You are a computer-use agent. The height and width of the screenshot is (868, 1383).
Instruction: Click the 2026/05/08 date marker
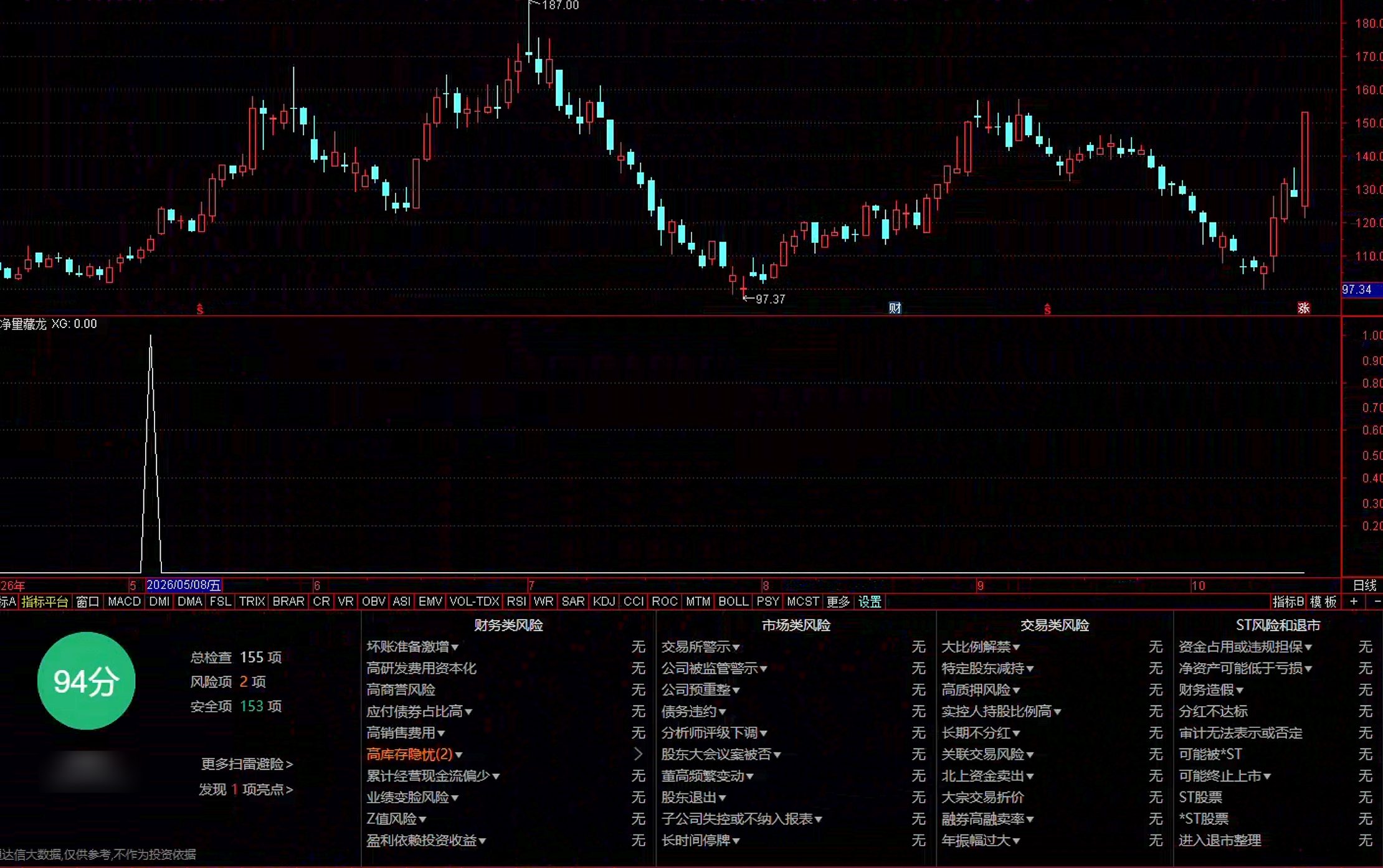(x=184, y=585)
